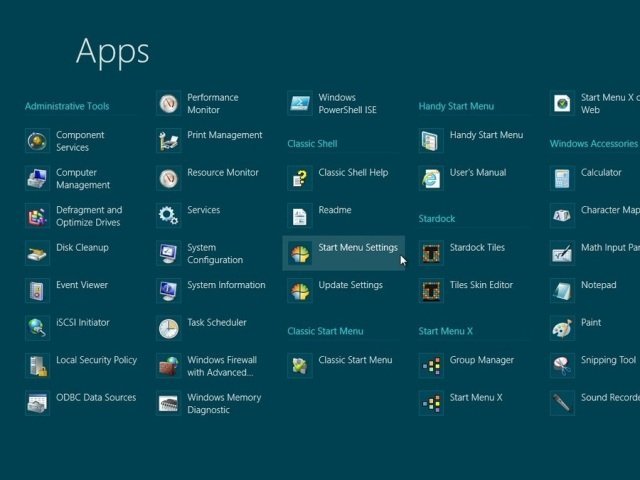
Task: Launch Computer Management icon
Action: click(x=37, y=178)
